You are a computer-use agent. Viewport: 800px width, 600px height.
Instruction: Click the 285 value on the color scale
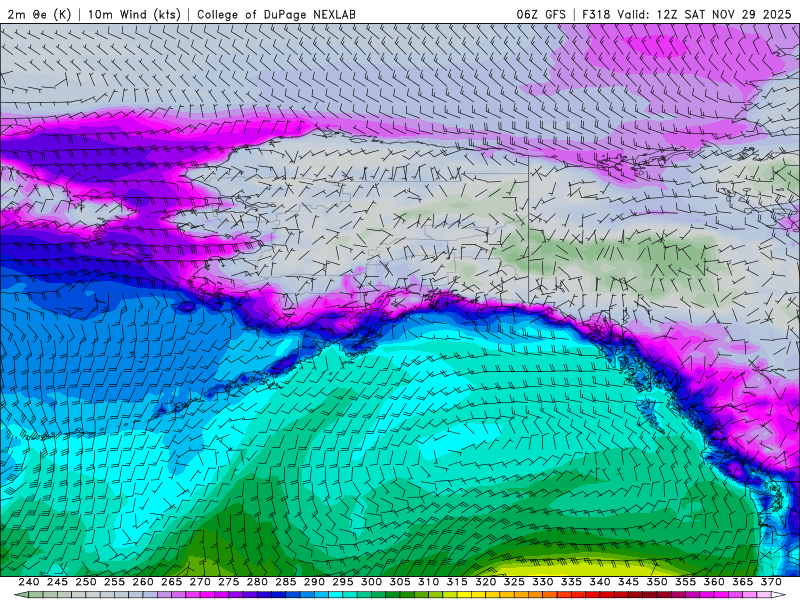286,582
